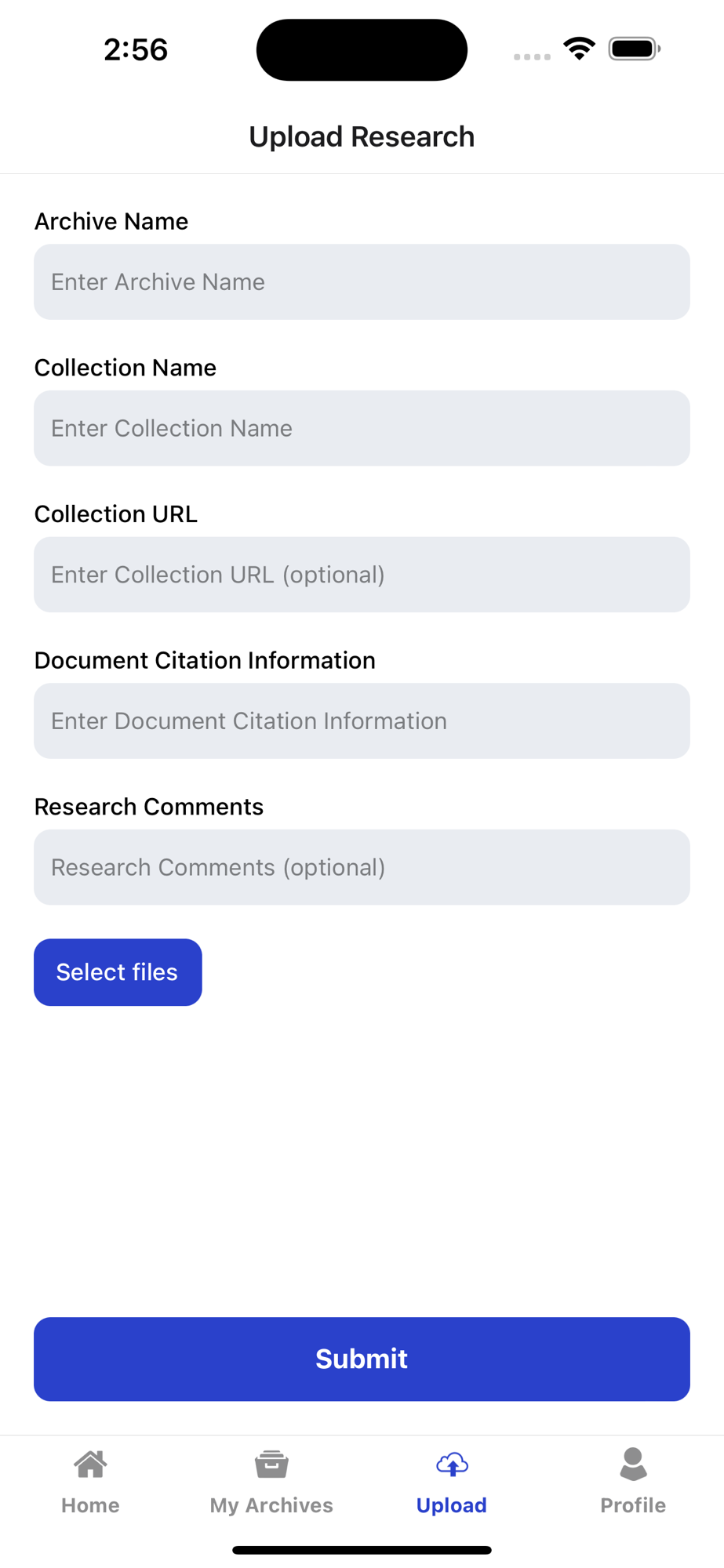The height and width of the screenshot is (1568, 724).
Task: Tap the Wi-Fi status icon
Action: (579, 49)
